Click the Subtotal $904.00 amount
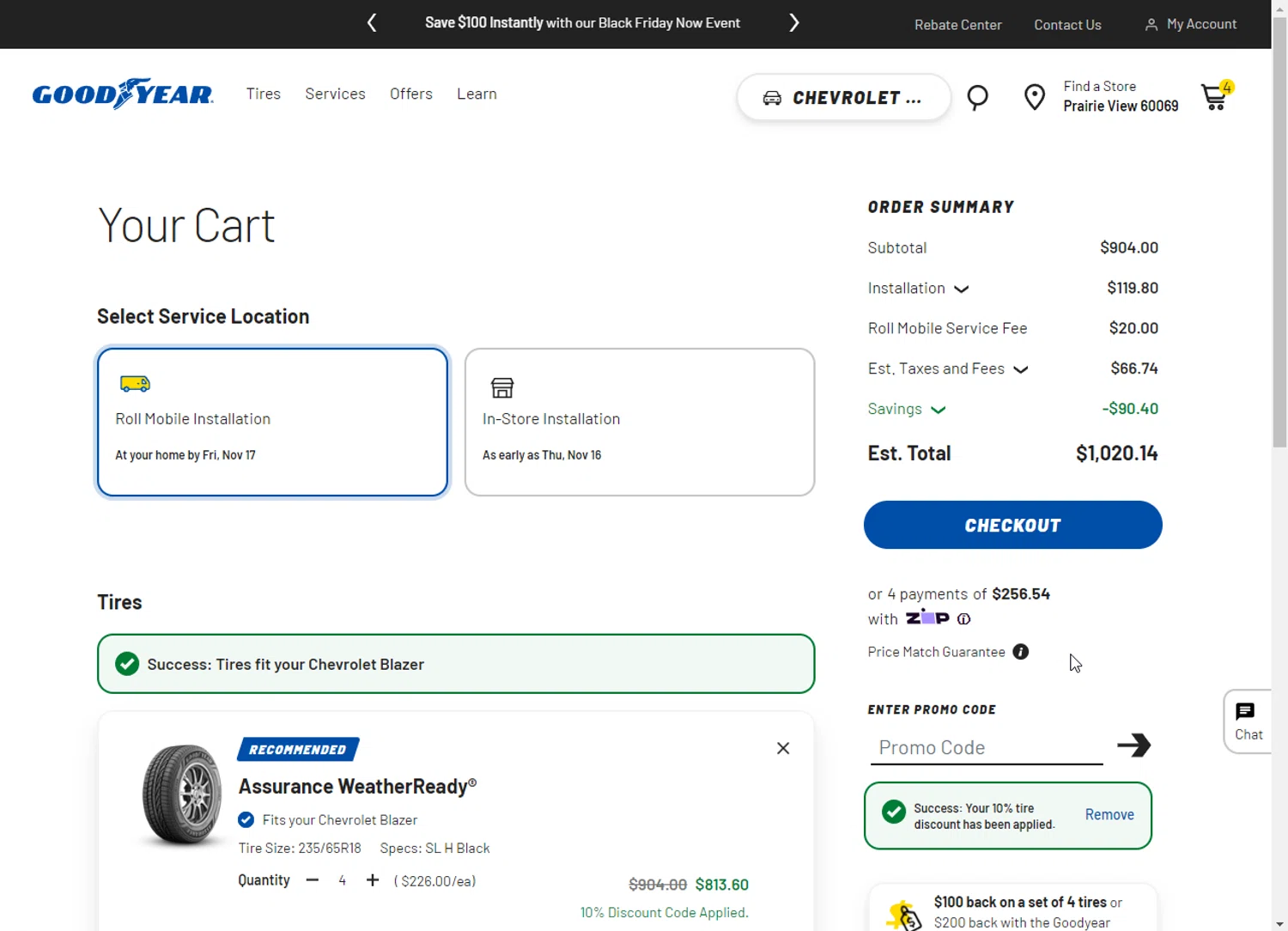 (1129, 247)
